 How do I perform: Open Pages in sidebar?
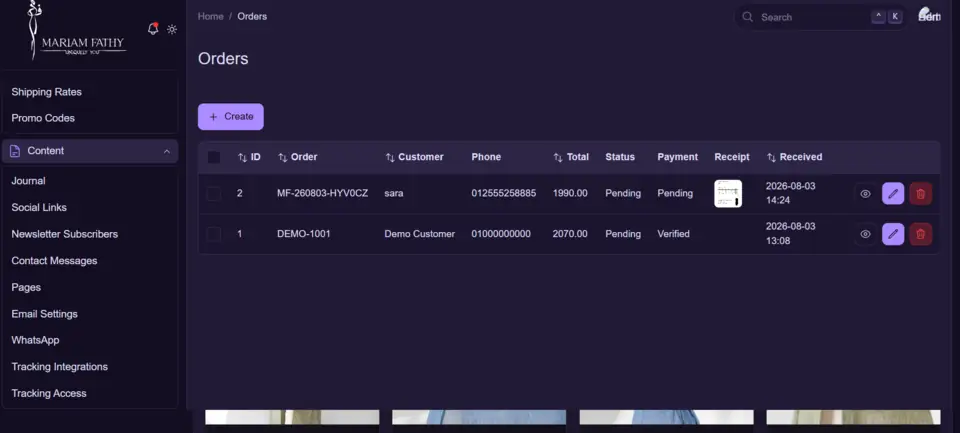(26, 287)
